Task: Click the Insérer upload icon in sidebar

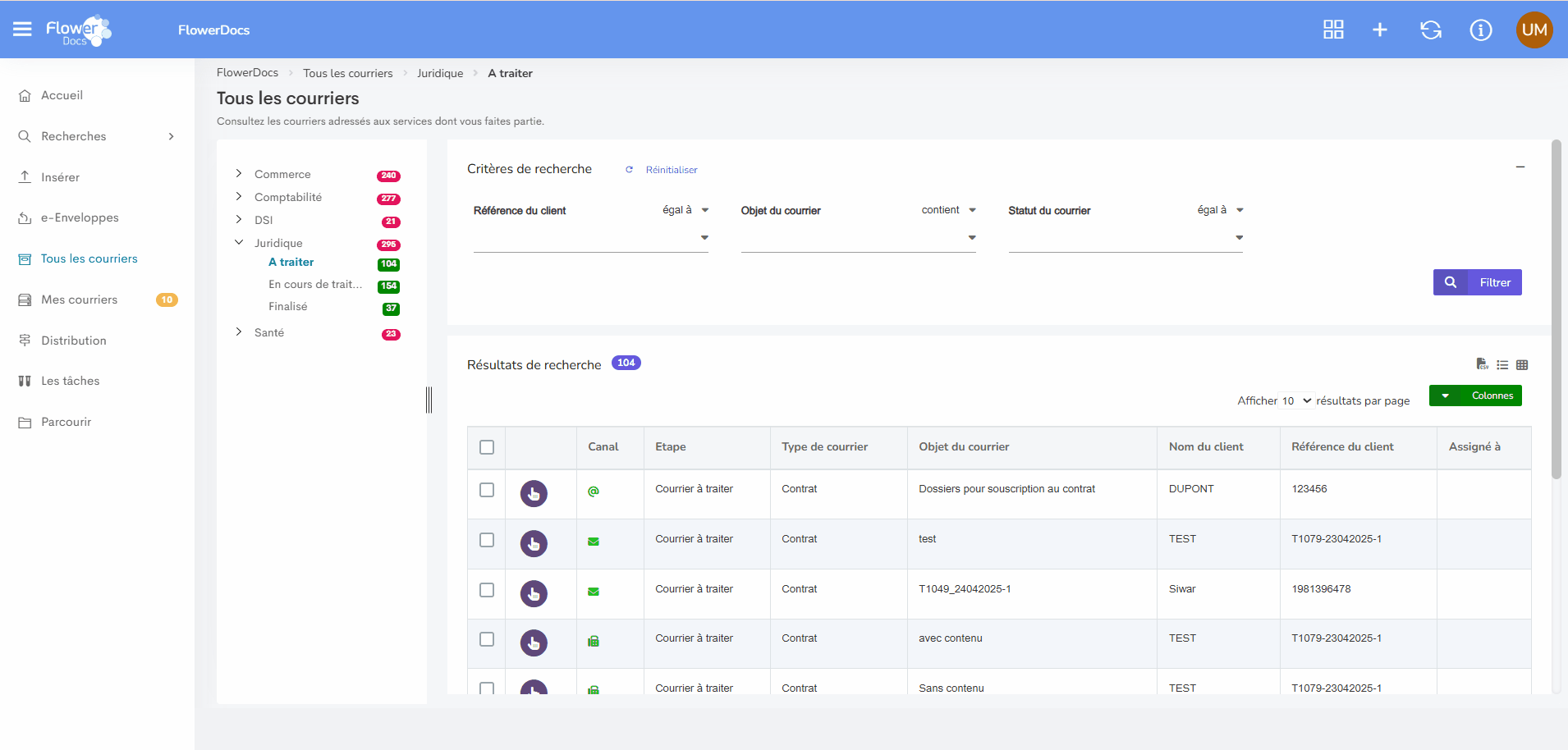Action: pos(25,177)
